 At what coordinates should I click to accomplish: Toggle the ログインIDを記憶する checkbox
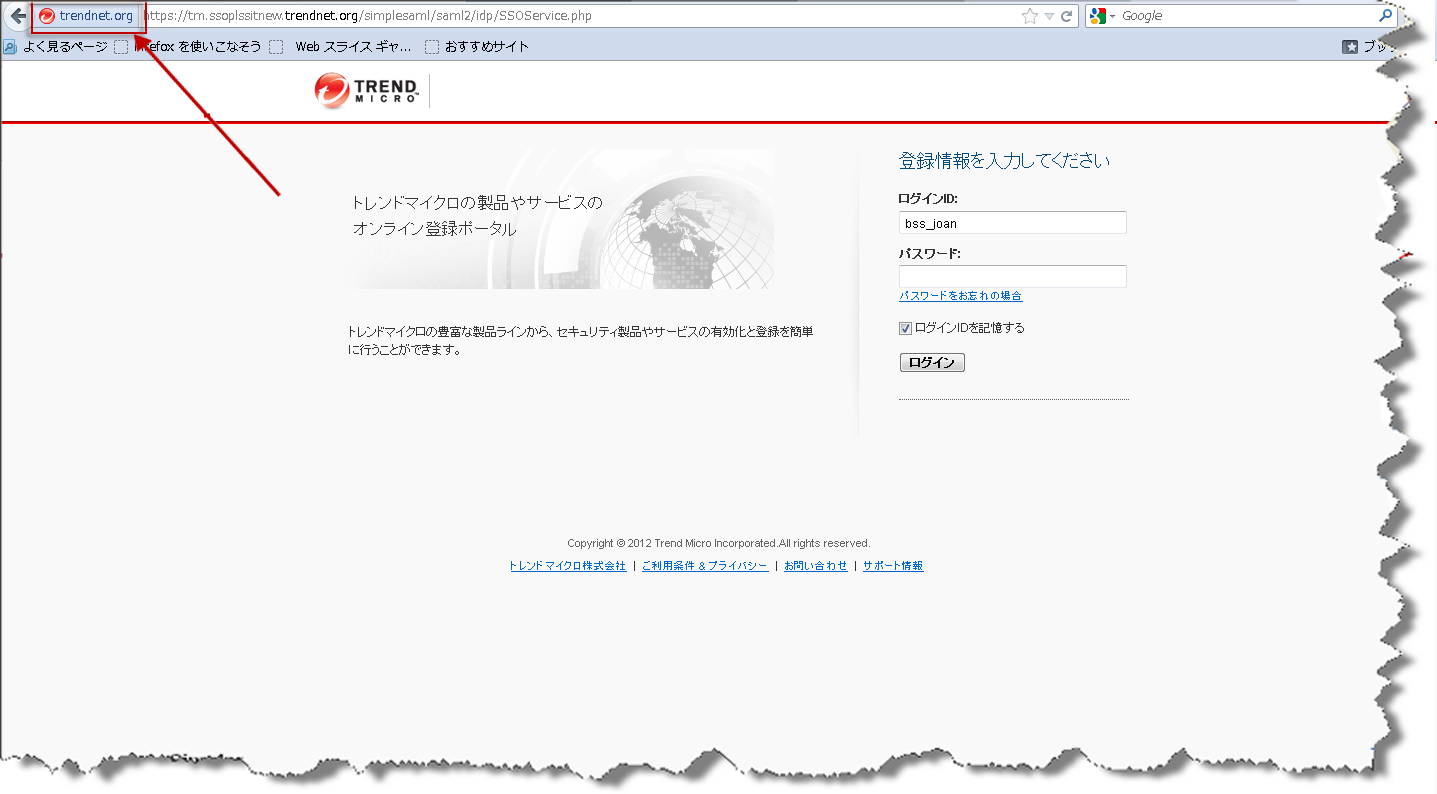coord(906,328)
